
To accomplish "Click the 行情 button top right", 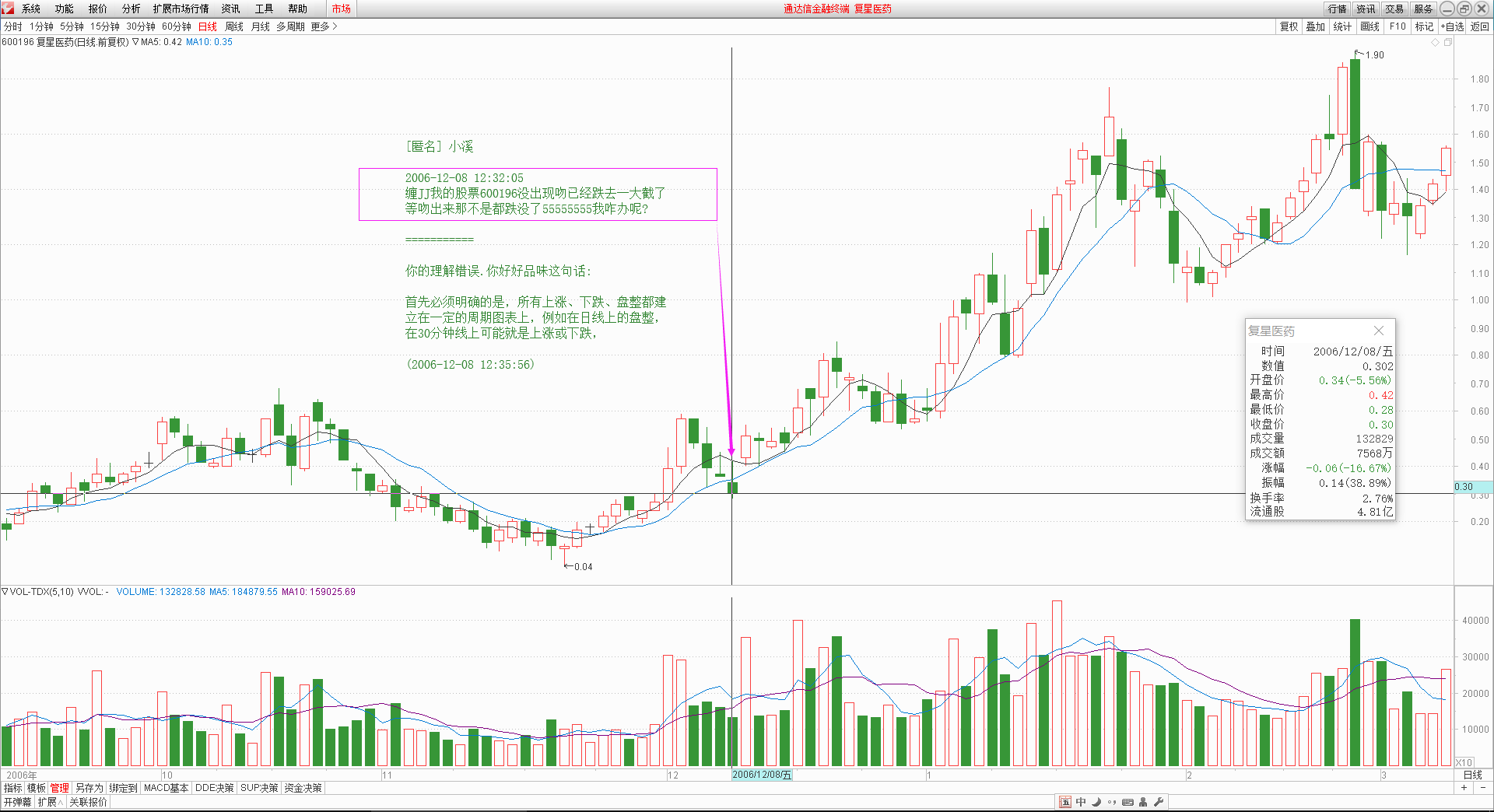I will [x=1338, y=9].
